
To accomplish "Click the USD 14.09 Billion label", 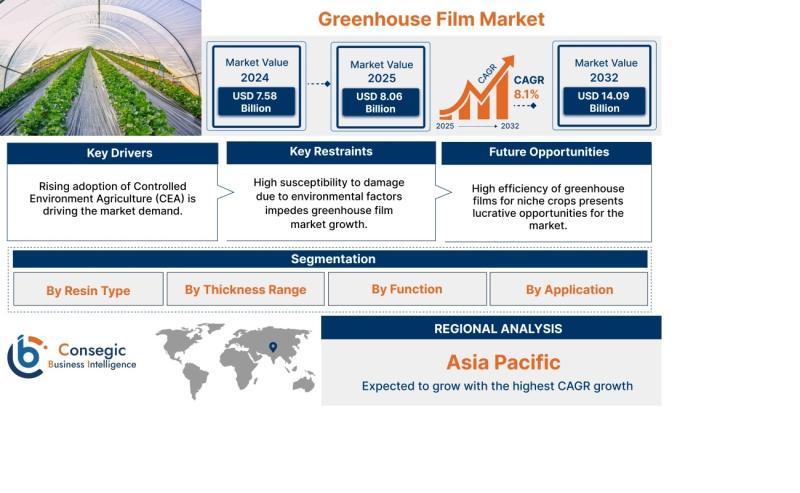I will click(604, 102).
